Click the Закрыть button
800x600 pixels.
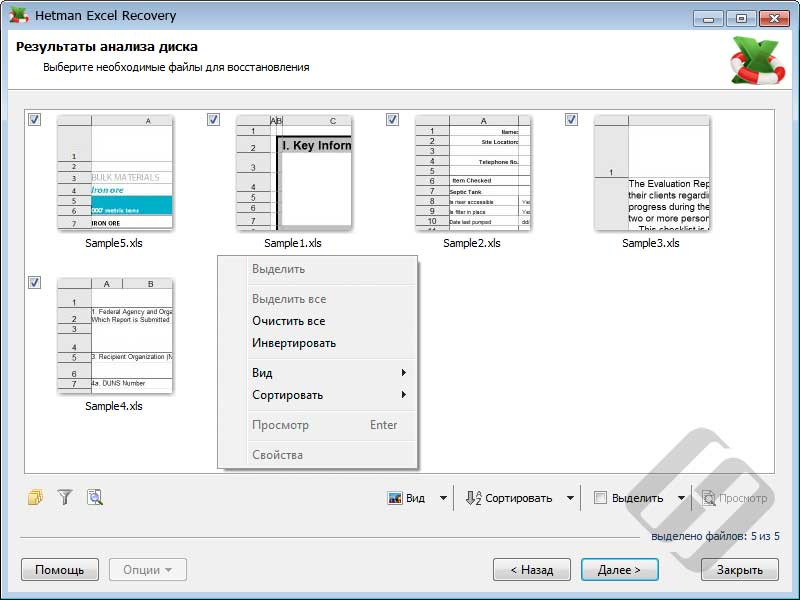740,569
